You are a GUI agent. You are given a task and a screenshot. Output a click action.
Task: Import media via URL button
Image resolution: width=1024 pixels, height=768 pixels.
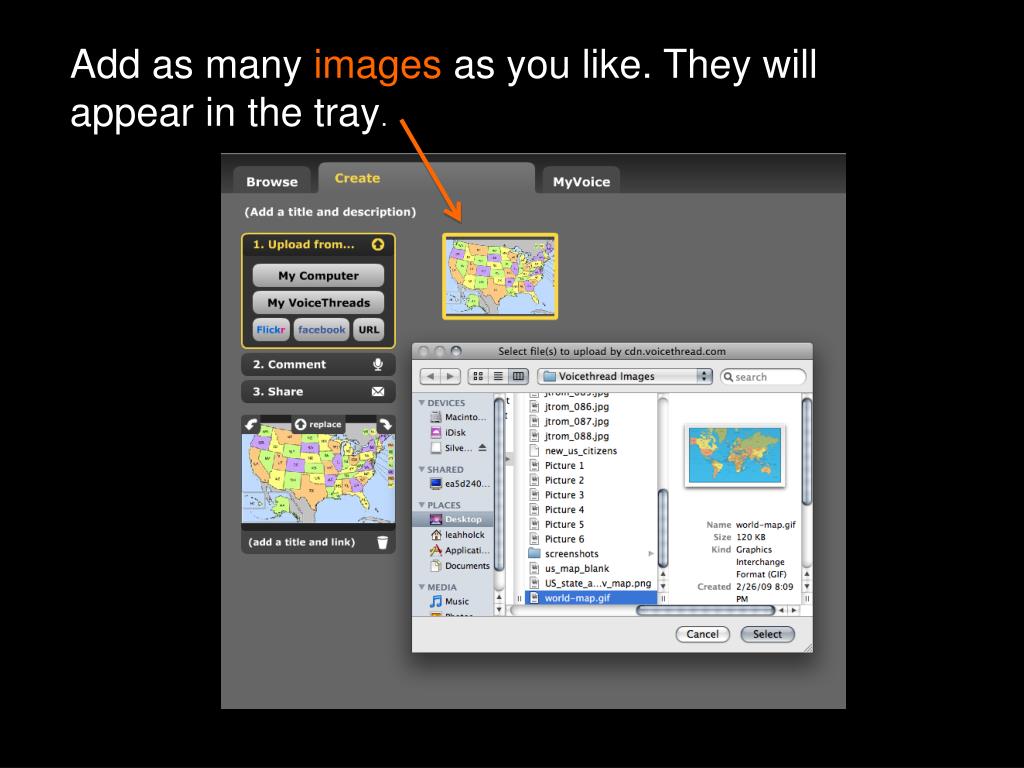point(368,330)
